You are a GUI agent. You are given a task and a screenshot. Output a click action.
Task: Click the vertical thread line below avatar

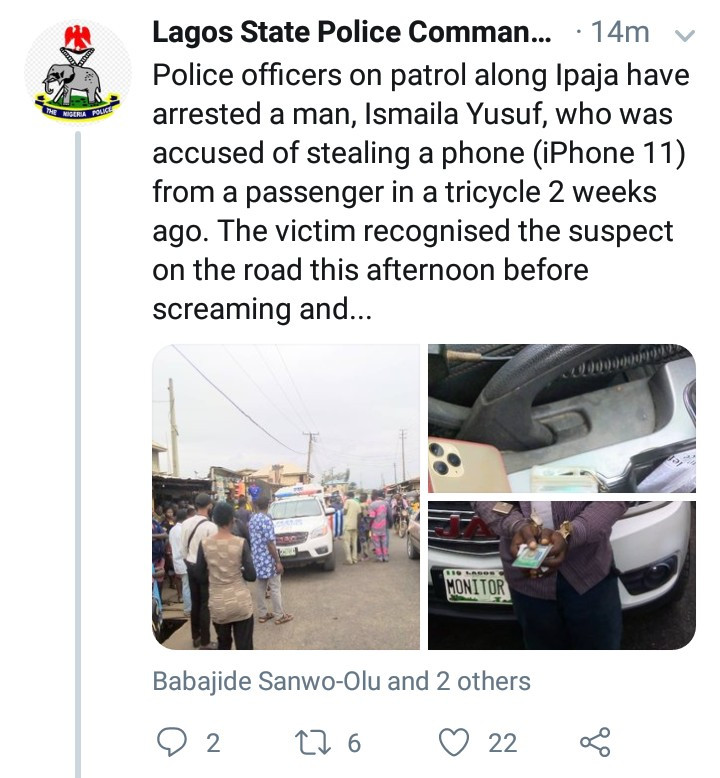[x=78, y=450]
